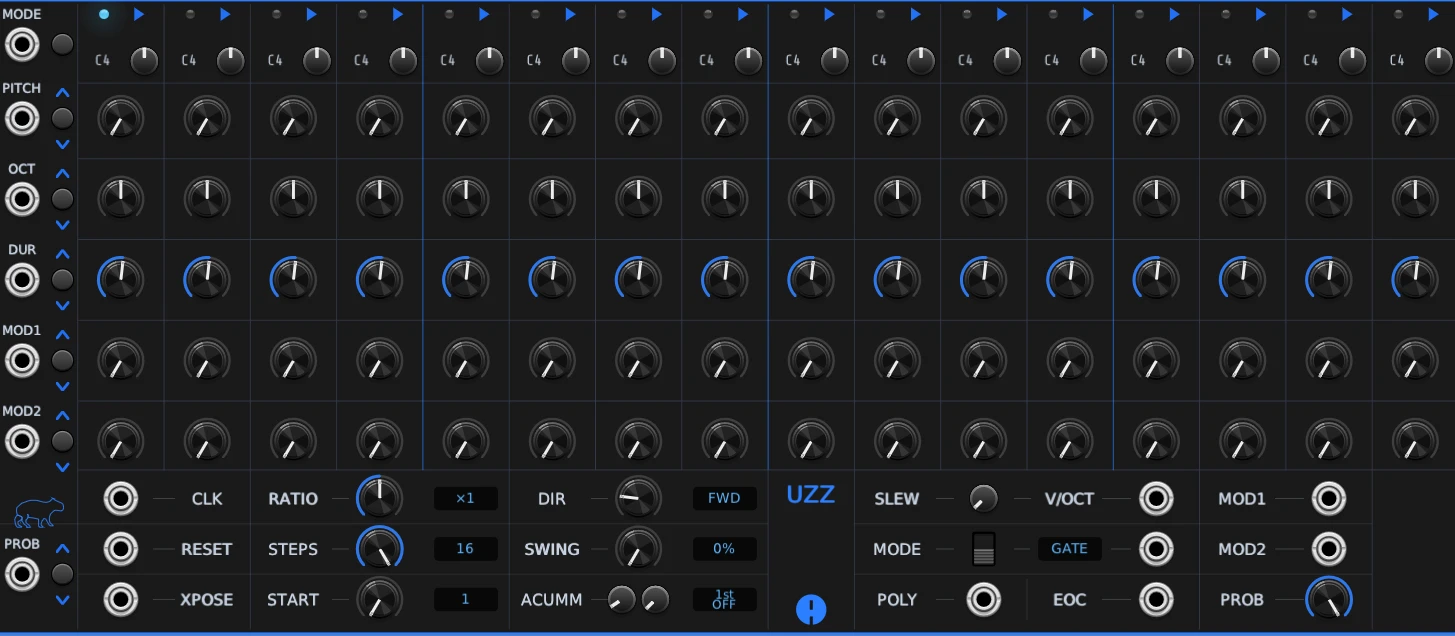Click the round button beside the PITCH jack

(x=62, y=119)
